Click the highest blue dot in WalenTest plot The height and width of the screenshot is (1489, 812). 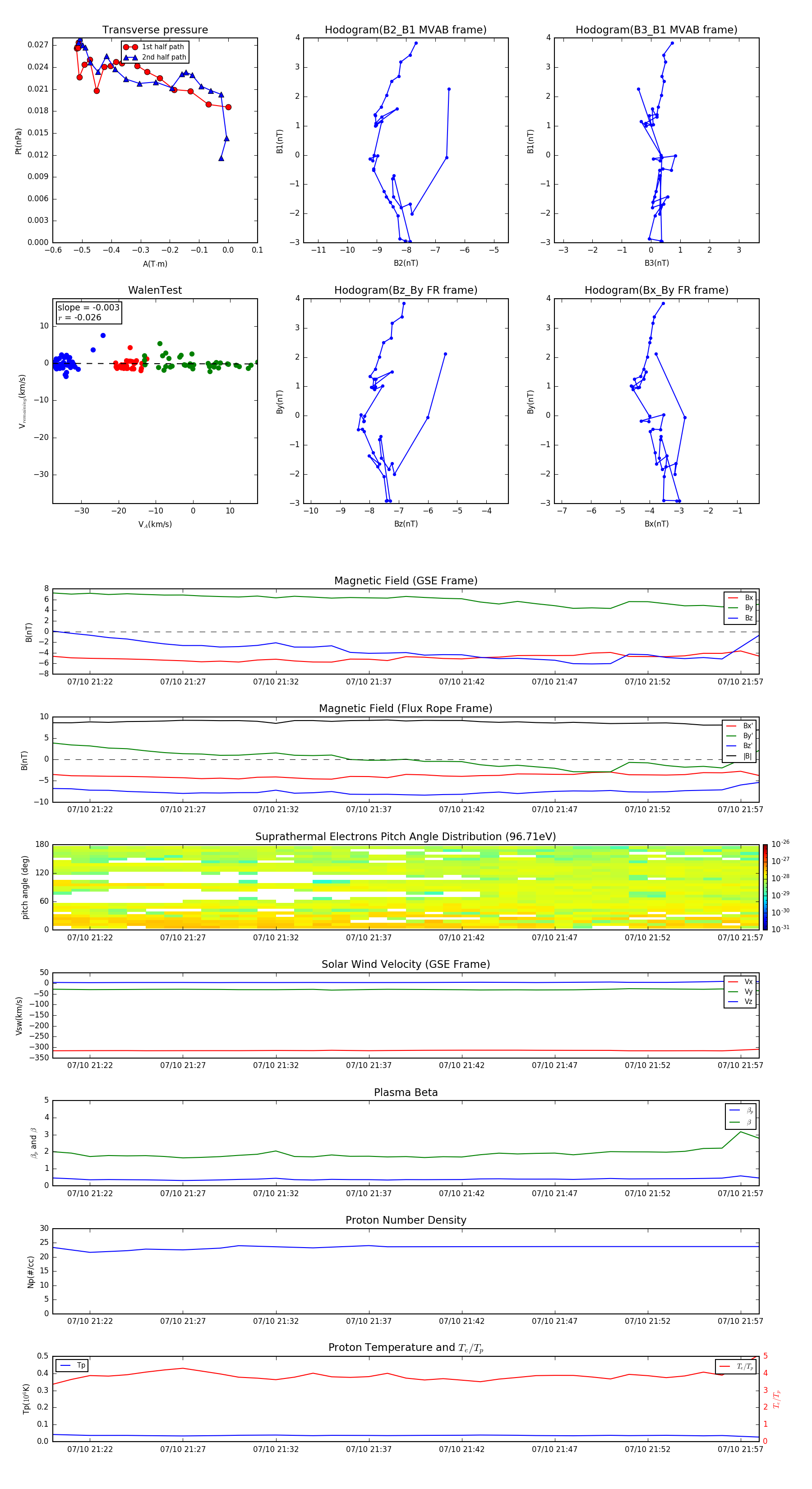click(103, 335)
